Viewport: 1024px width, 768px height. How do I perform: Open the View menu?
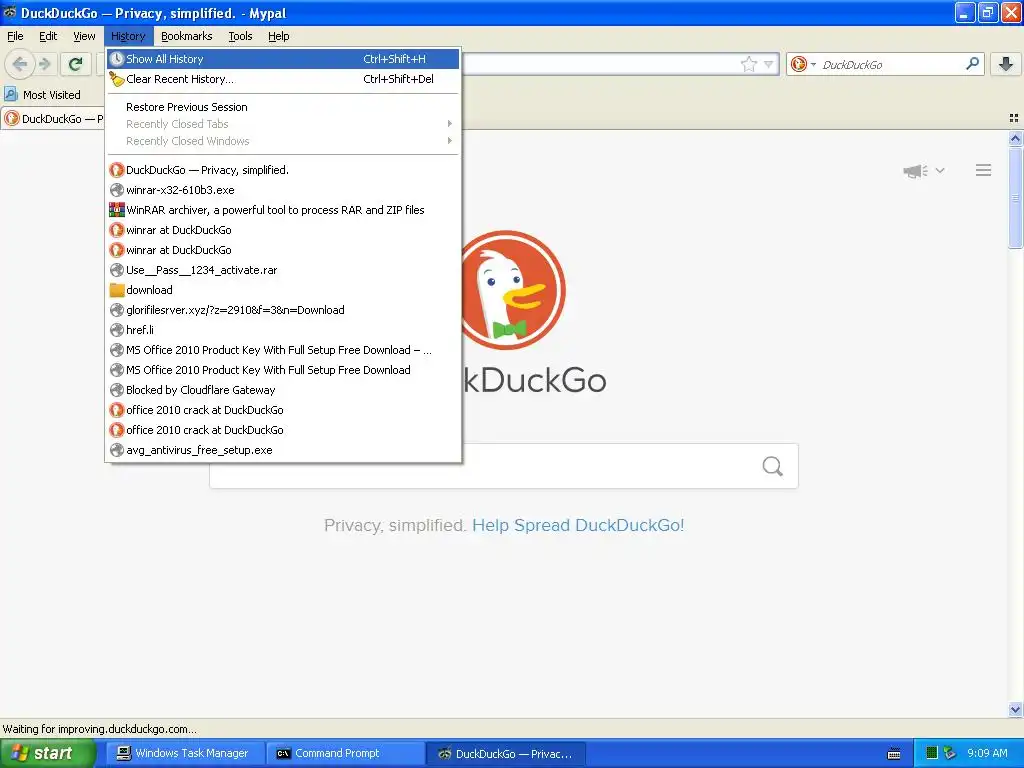(84, 36)
